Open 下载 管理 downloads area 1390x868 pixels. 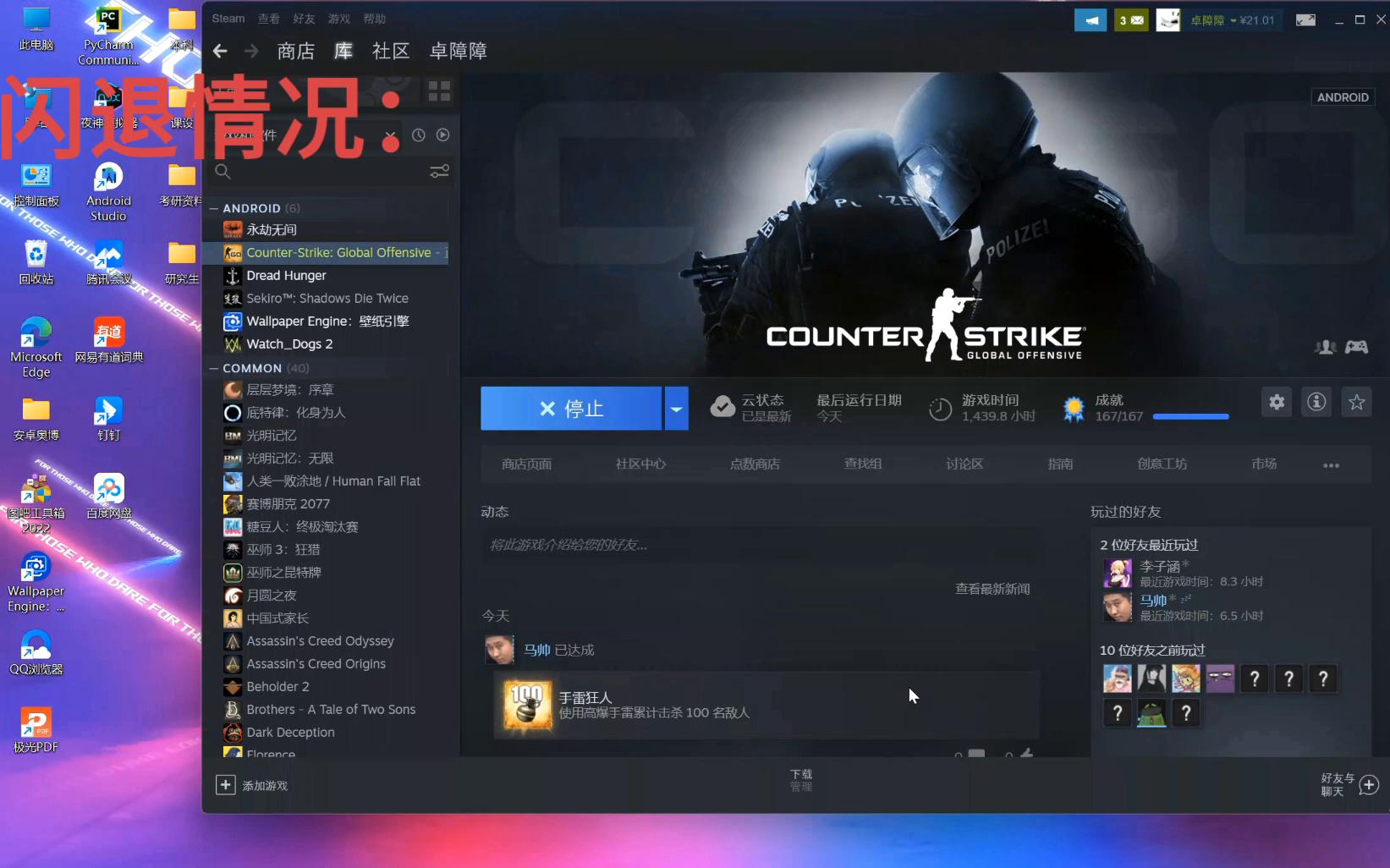pos(801,780)
